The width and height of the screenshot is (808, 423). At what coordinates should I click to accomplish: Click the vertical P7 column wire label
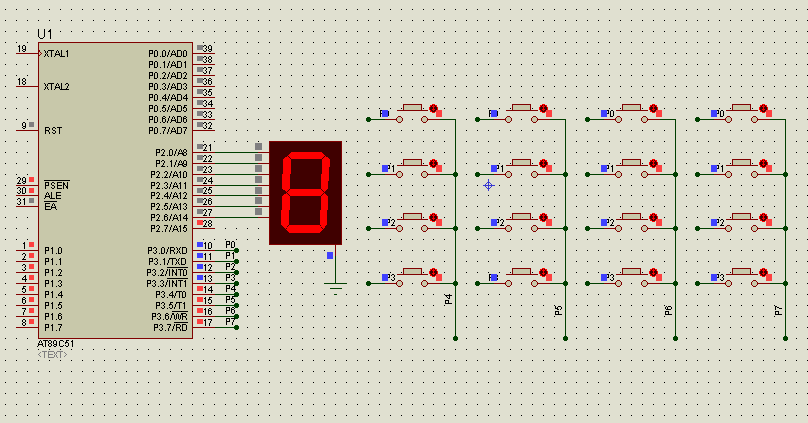[x=778, y=311]
